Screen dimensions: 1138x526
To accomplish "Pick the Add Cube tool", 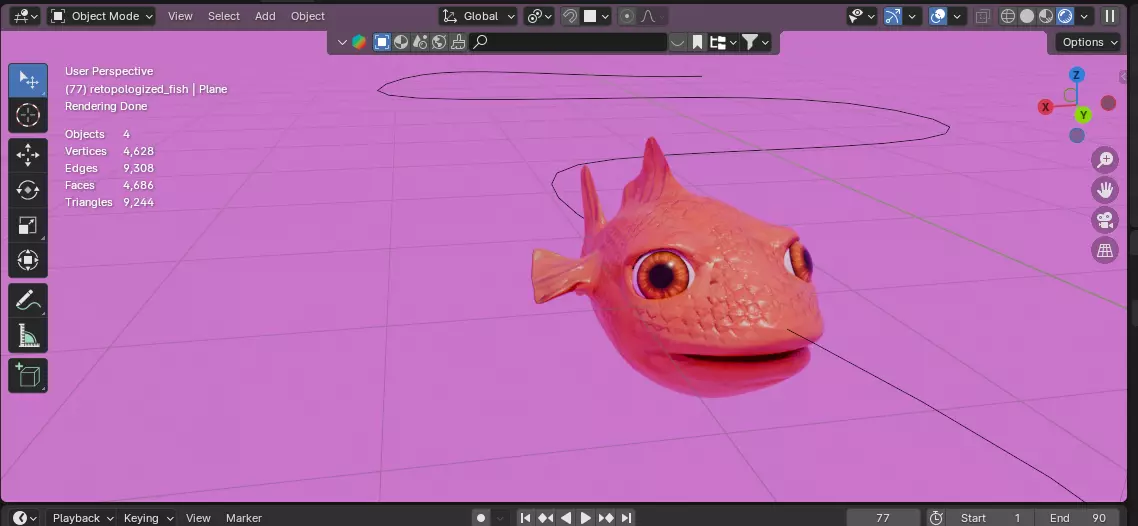I will click(x=28, y=376).
